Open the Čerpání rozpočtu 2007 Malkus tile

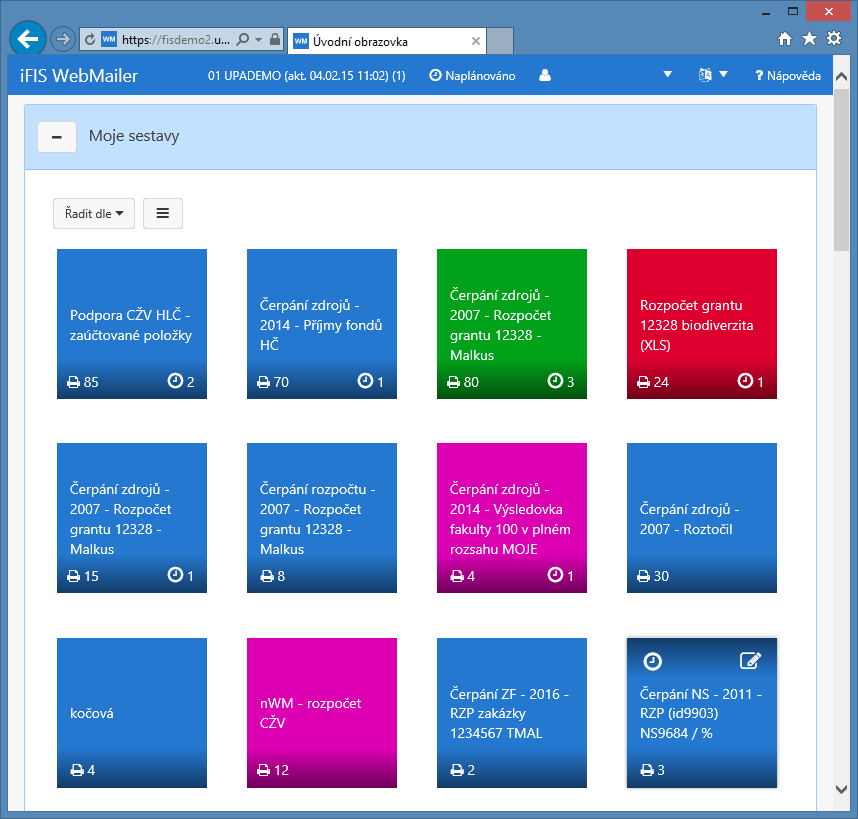[x=322, y=518]
